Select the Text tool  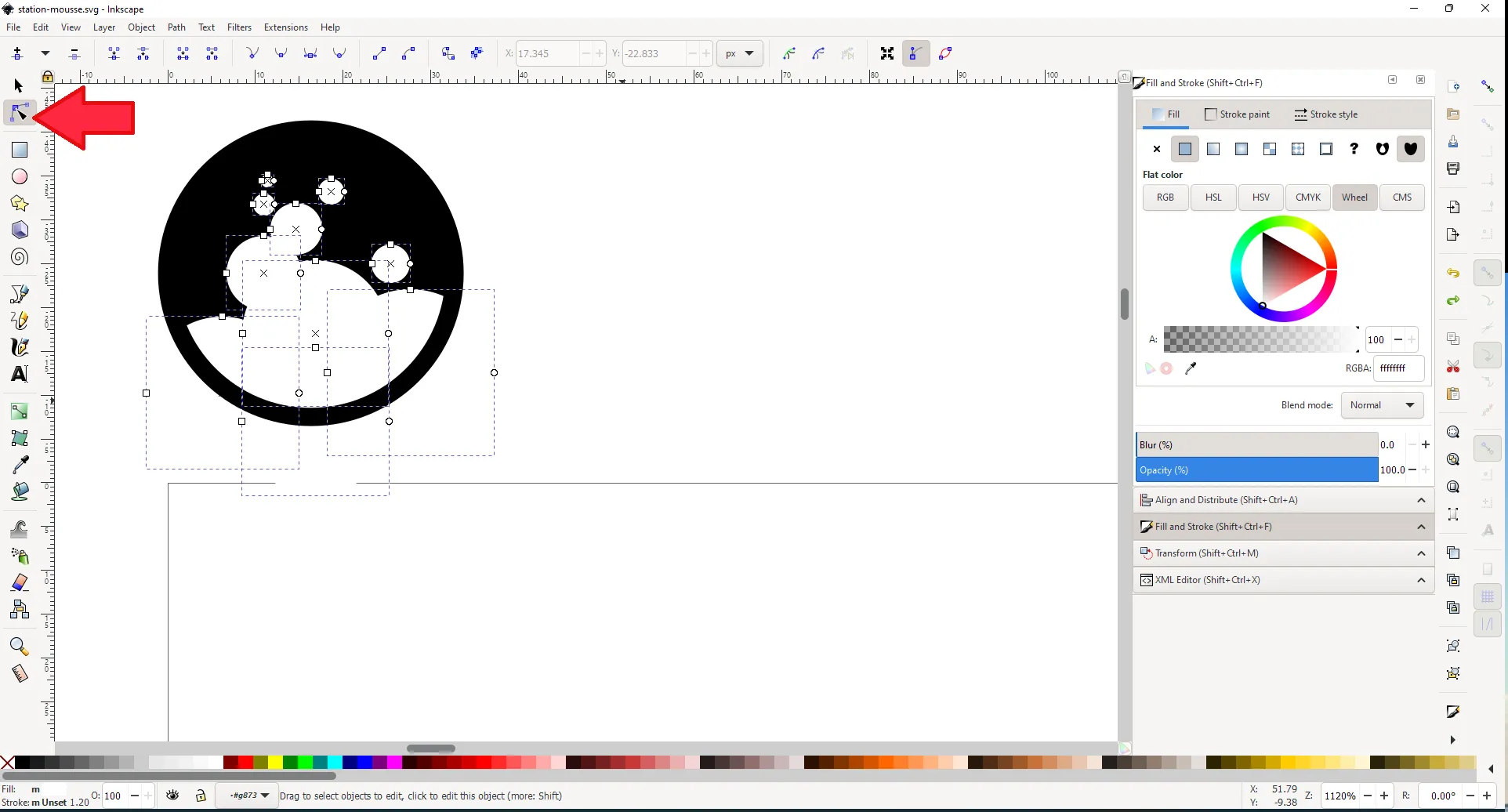[x=20, y=374]
